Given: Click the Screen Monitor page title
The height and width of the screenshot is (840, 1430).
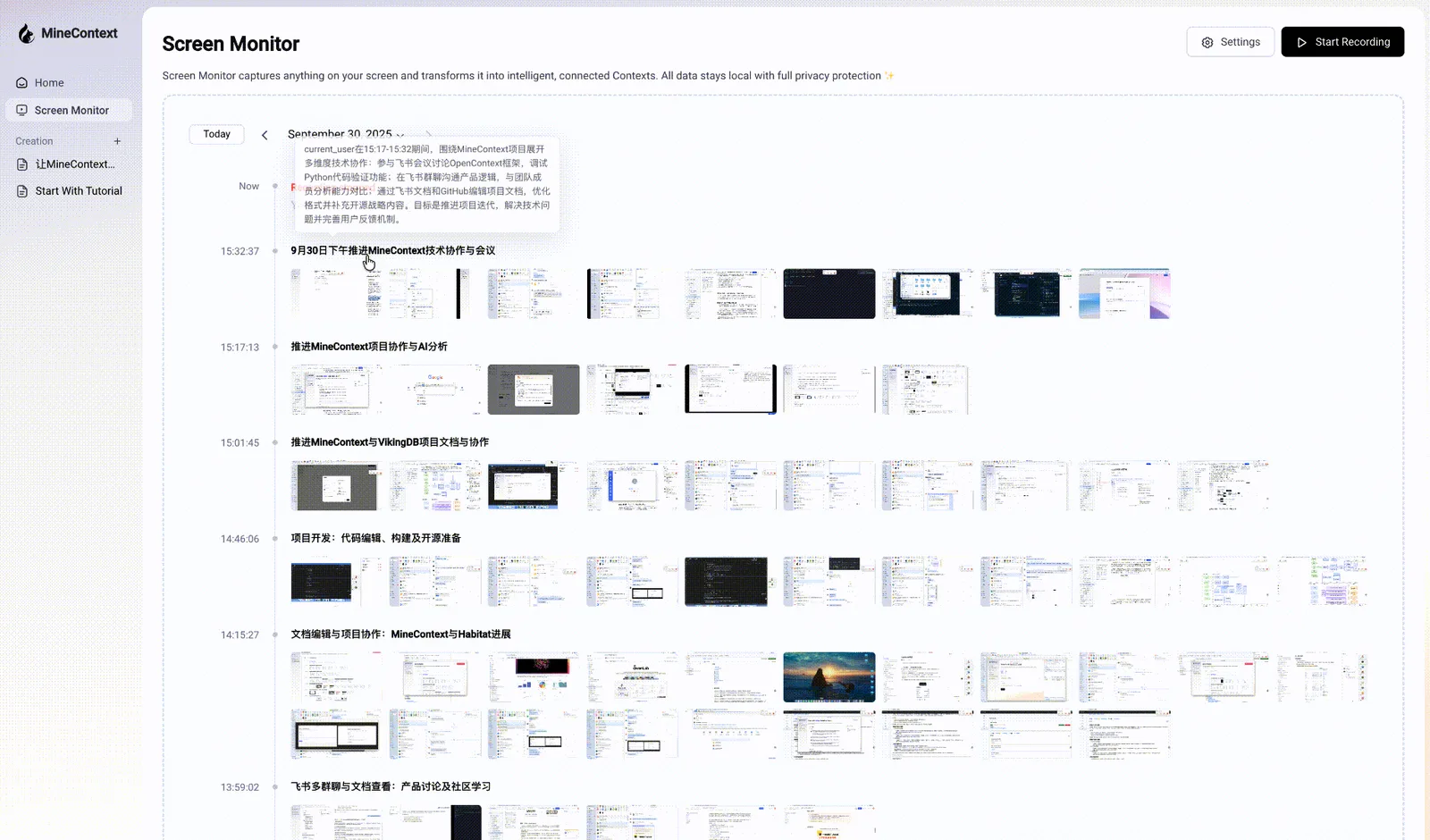Looking at the screenshot, I should pyautogui.click(x=231, y=44).
